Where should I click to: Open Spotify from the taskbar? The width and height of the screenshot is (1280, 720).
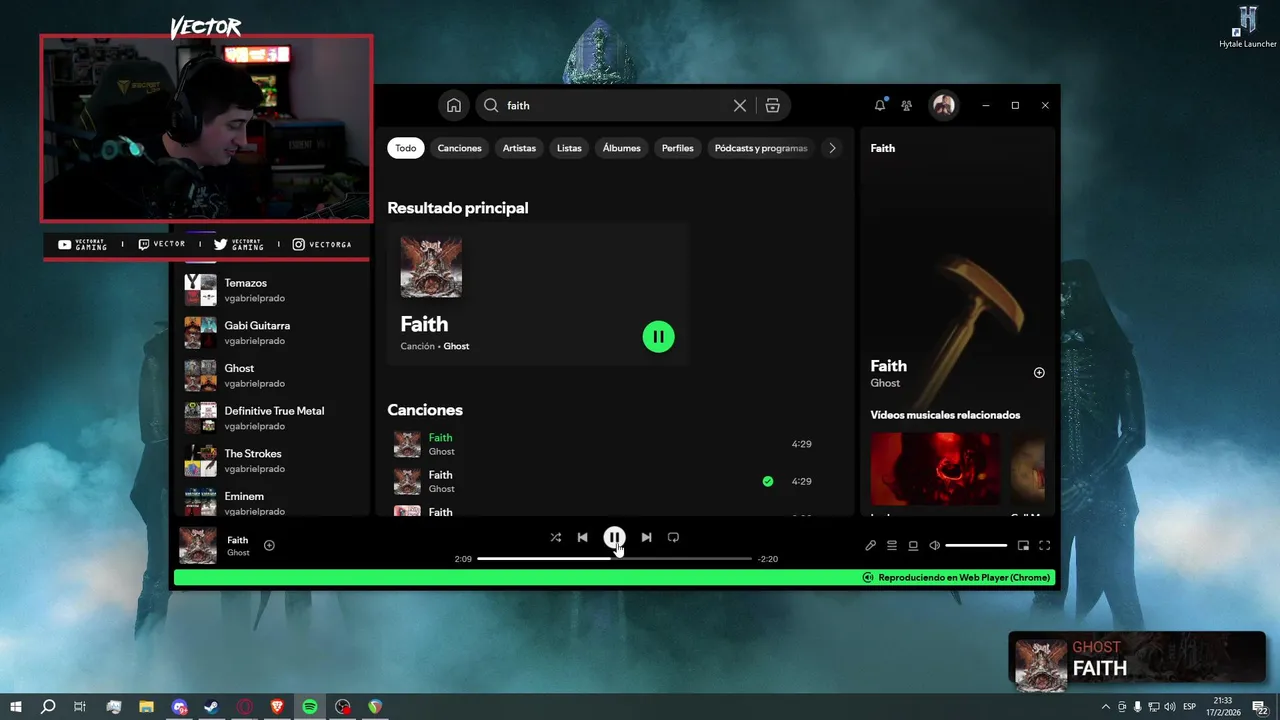(x=310, y=707)
